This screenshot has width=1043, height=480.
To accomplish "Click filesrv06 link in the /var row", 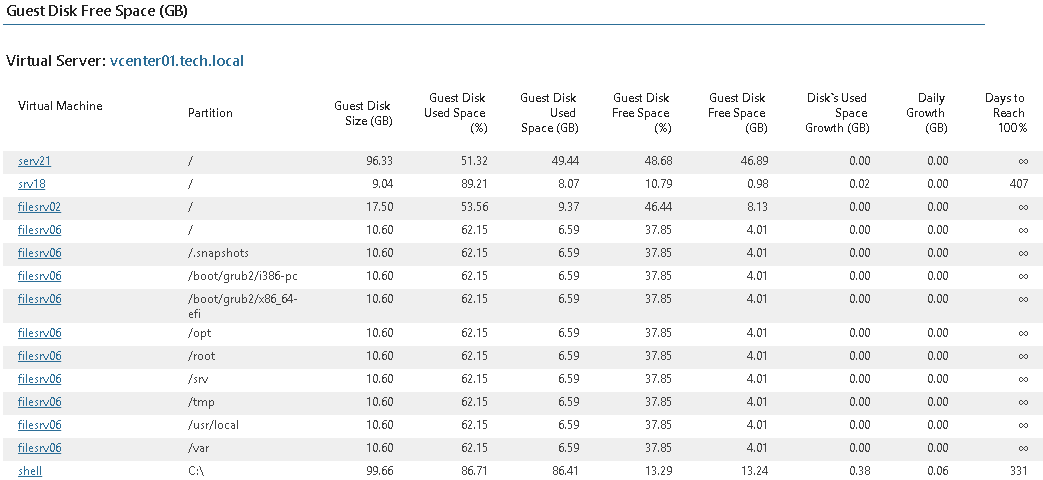I will (x=39, y=447).
